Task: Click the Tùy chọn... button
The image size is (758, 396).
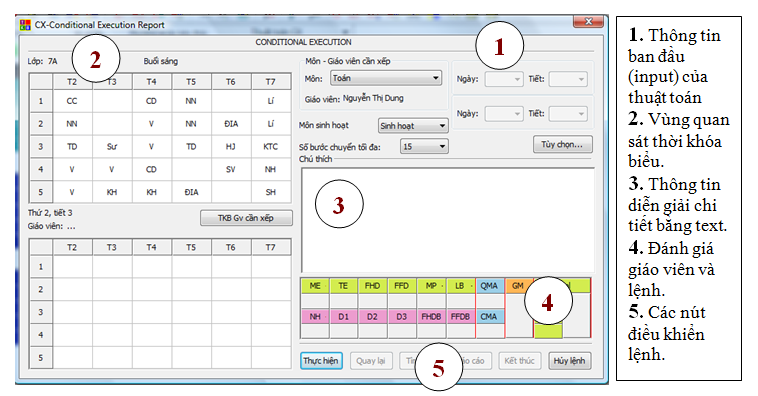Action: pyautogui.click(x=563, y=144)
